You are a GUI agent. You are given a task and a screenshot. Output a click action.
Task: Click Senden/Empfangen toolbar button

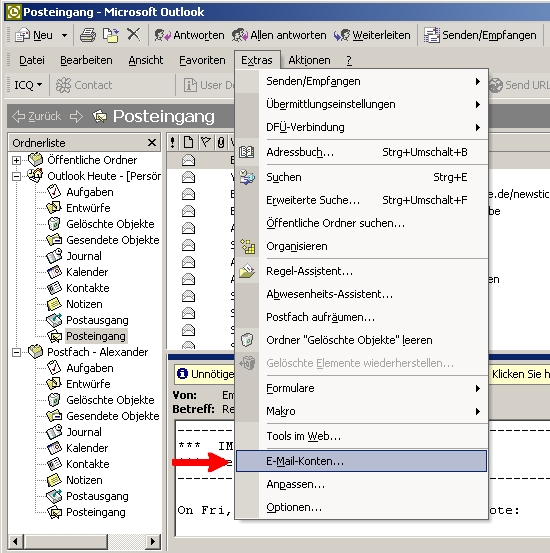pos(480,35)
